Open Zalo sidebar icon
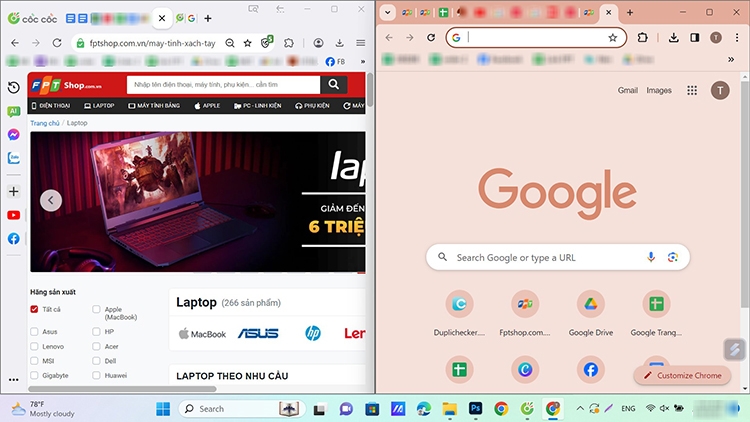 (13, 158)
